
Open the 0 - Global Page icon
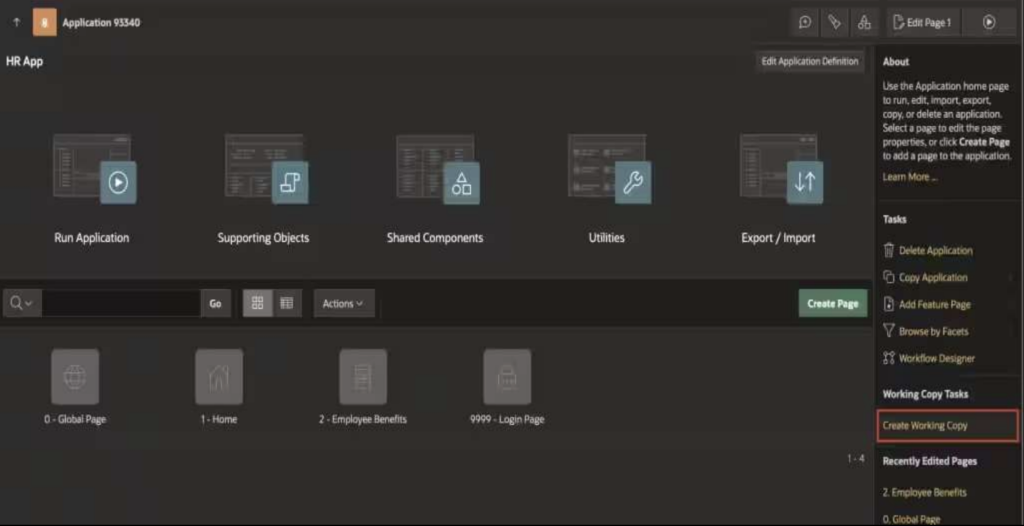[x=75, y=377]
